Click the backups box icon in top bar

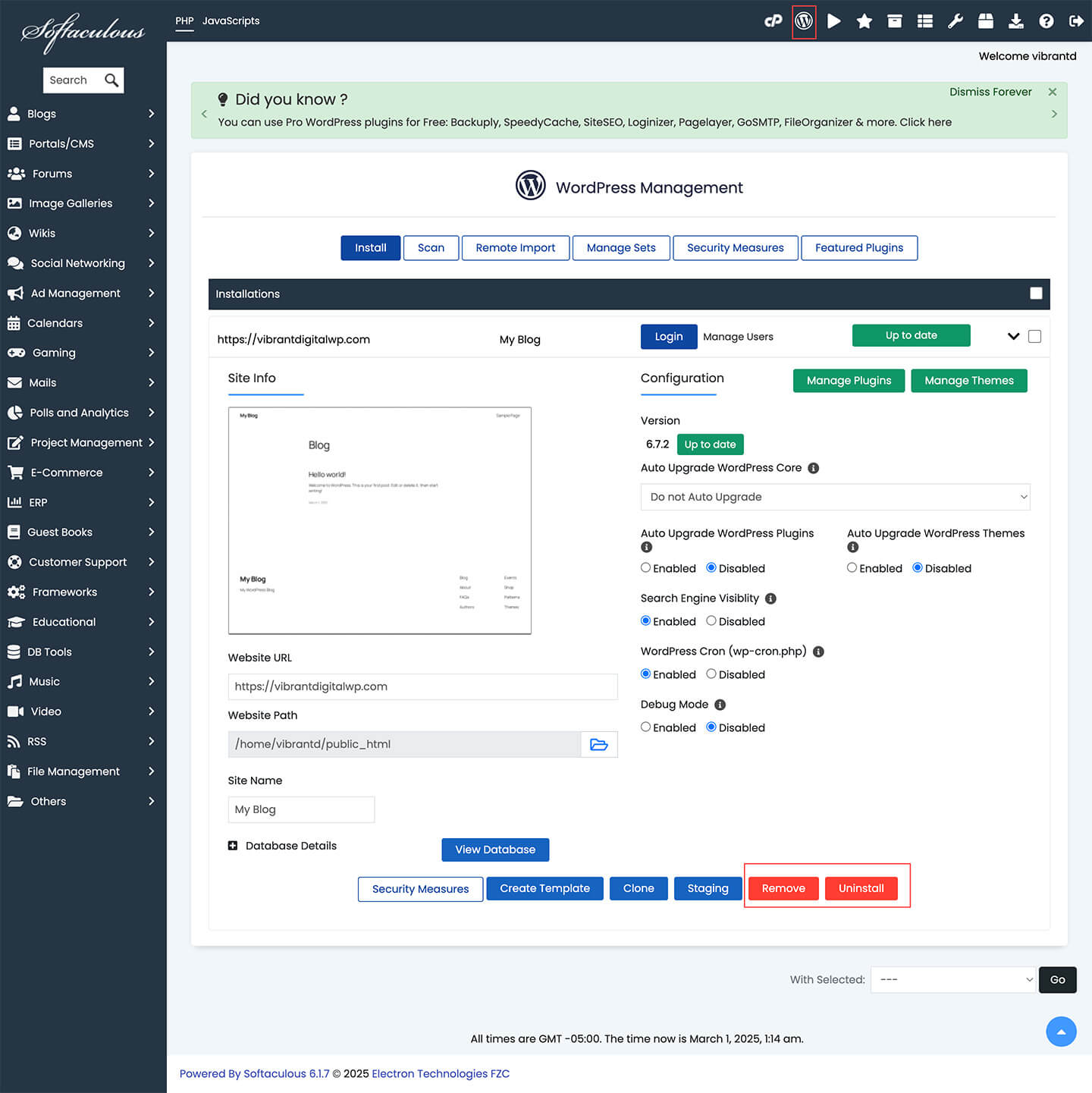coord(986,21)
